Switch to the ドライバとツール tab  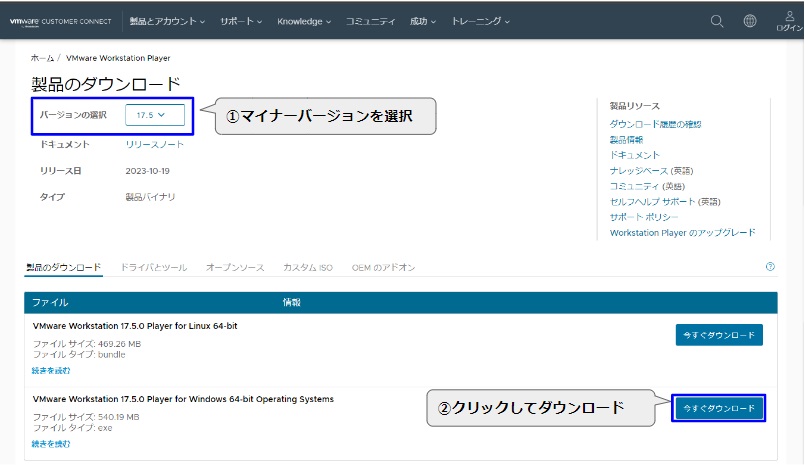click(x=154, y=267)
